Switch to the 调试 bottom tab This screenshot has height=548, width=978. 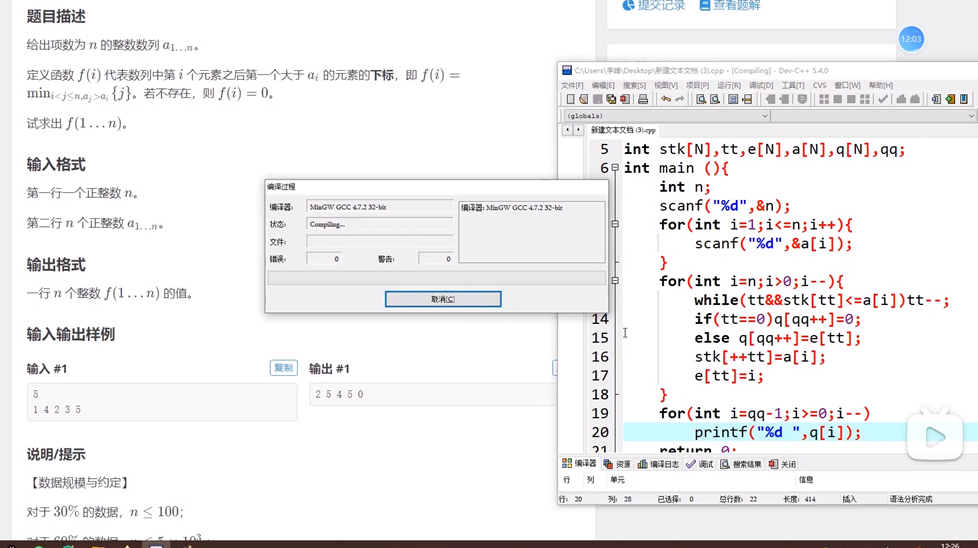click(699, 464)
